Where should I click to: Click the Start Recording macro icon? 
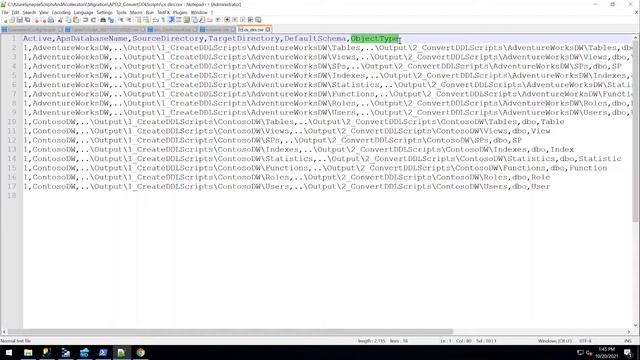(227, 20)
